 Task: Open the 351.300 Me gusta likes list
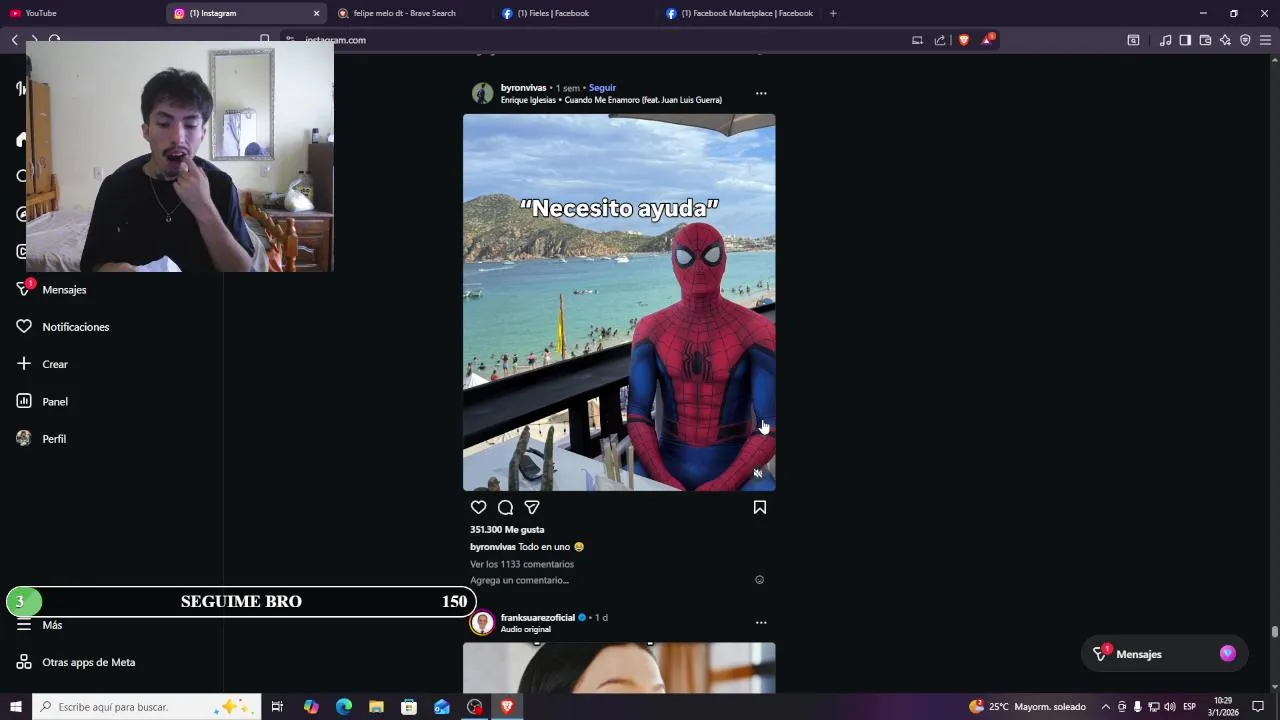(x=507, y=530)
